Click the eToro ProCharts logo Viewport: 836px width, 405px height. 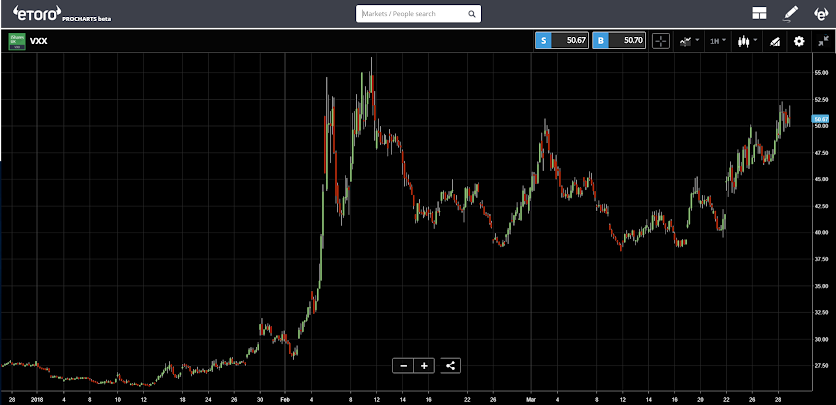coord(61,13)
